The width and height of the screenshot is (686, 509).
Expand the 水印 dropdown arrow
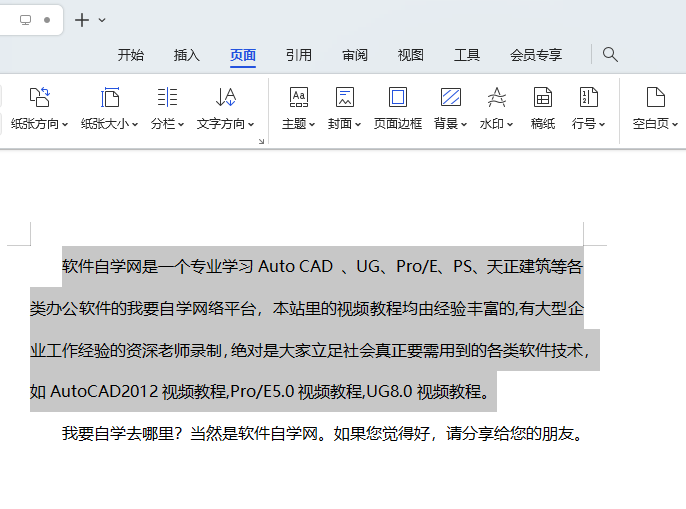pyautogui.click(x=510, y=124)
